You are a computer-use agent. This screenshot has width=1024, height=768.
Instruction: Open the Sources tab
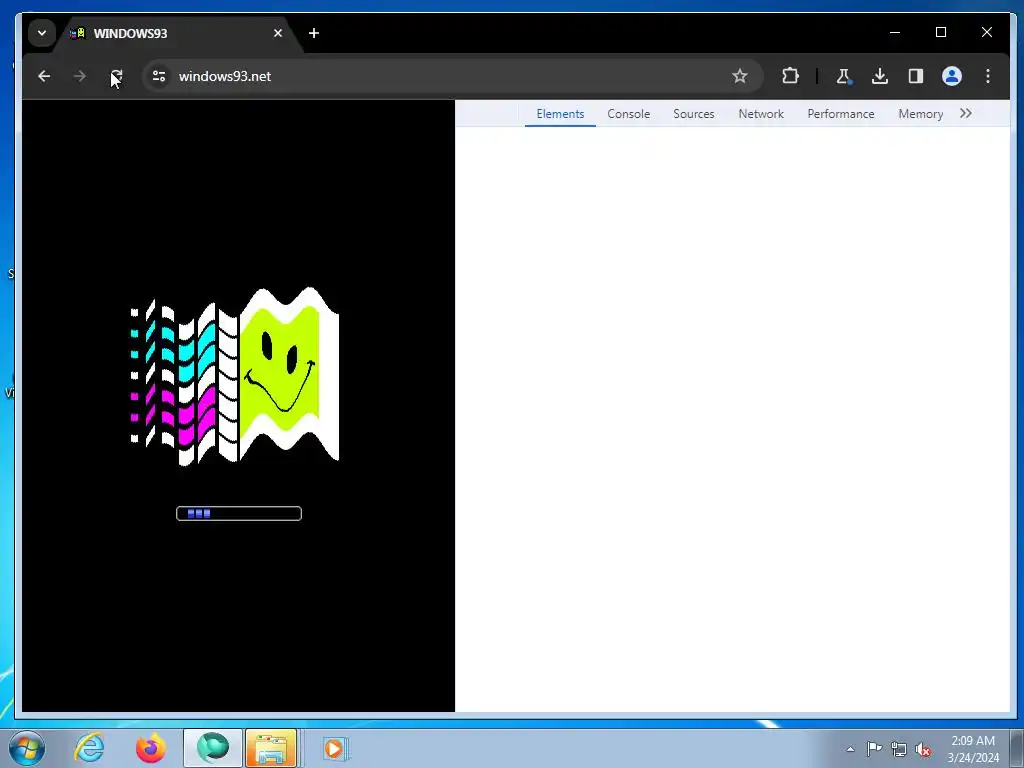click(x=694, y=114)
